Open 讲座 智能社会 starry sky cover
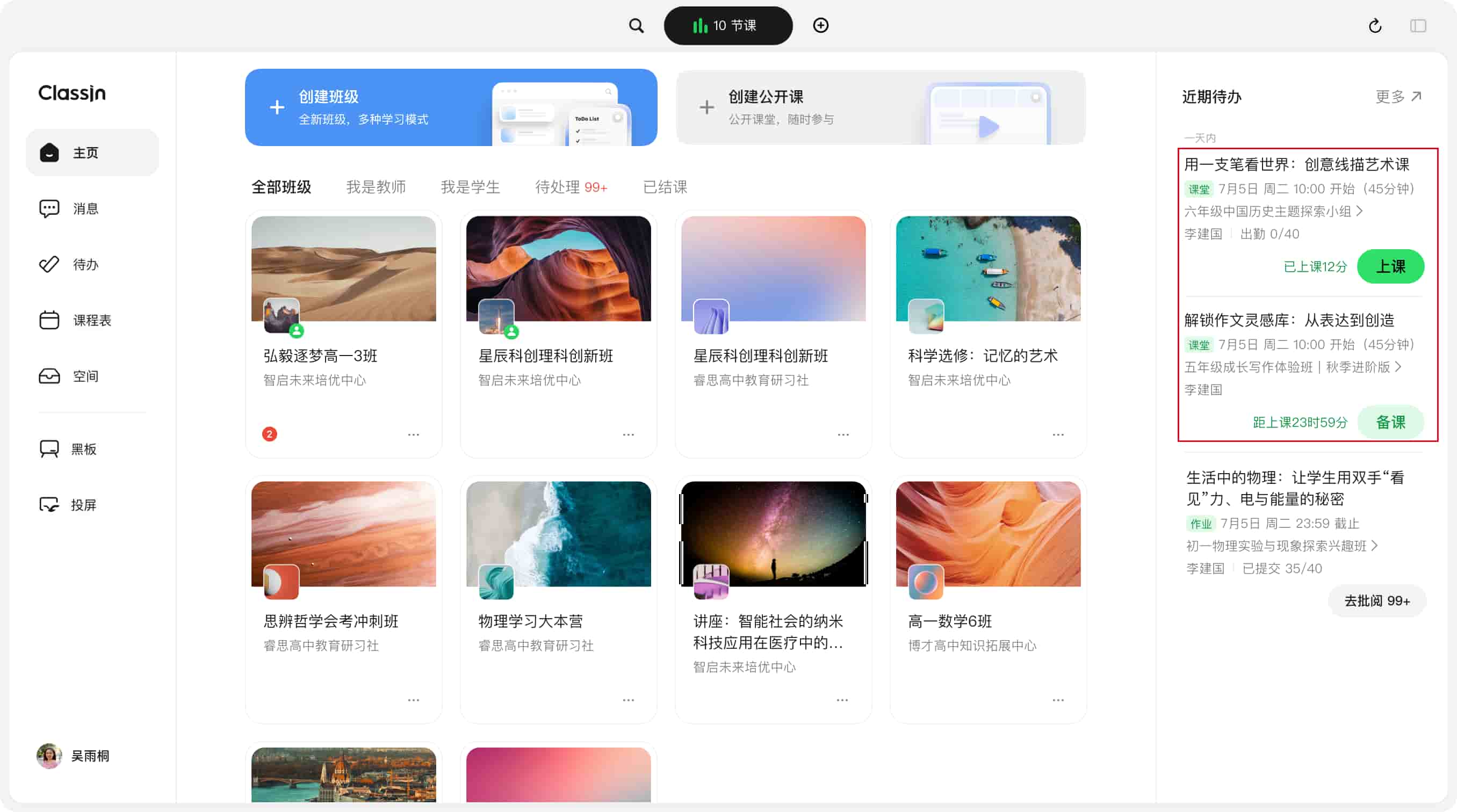This screenshot has height=812, width=1457. pos(773,534)
